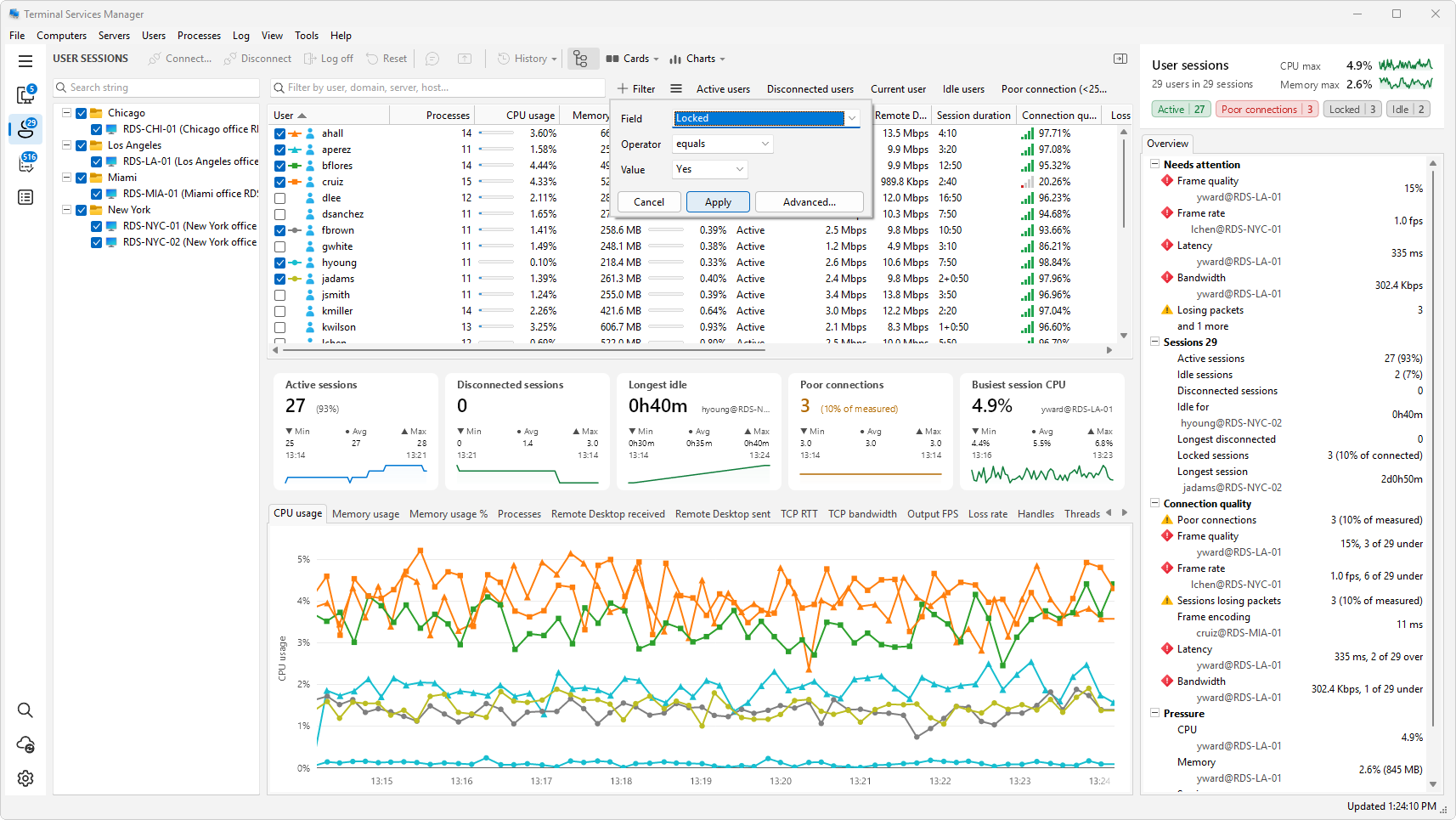Open the Charts dropdown

pos(697,59)
